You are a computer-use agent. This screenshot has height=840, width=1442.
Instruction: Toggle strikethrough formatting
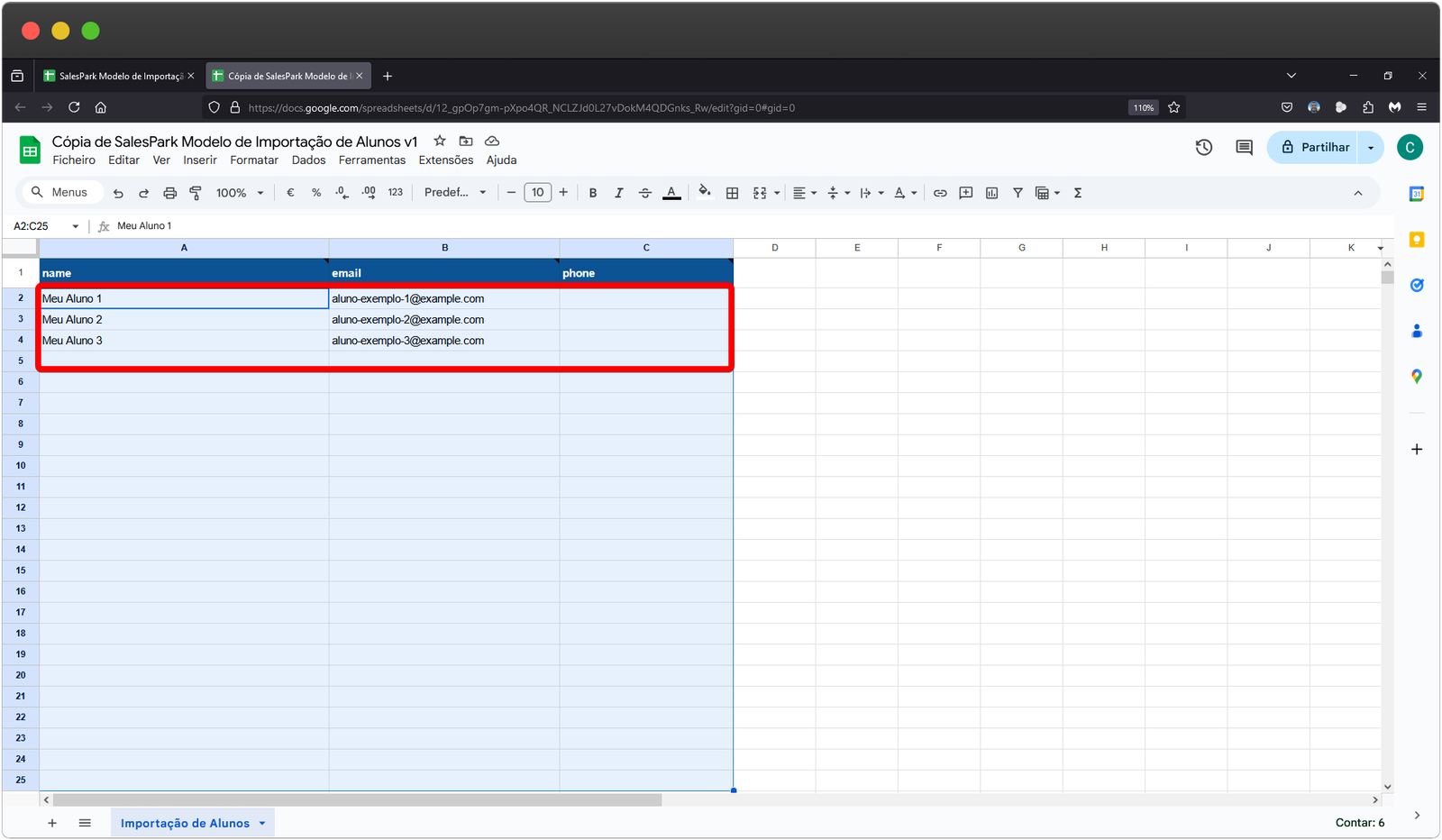pyautogui.click(x=645, y=193)
